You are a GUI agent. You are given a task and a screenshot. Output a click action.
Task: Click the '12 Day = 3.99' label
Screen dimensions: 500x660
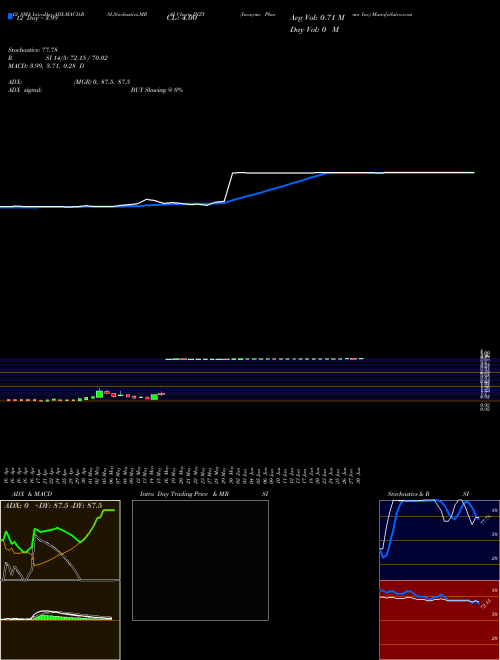pyautogui.click(x=37, y=18)
